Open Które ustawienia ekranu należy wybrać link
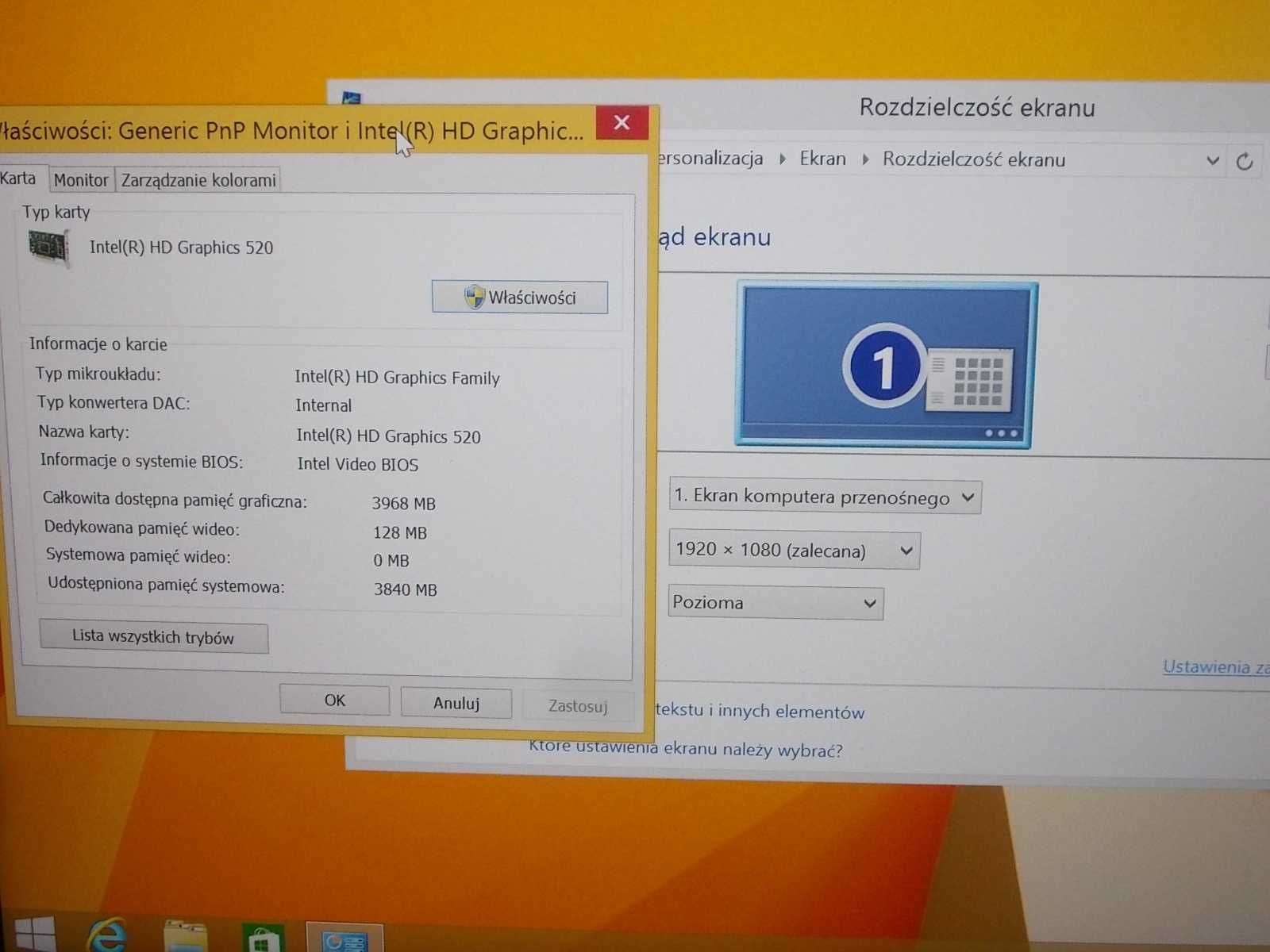Image resolution: width=1270 pixels, height=952 pixels. pos(686,748)
